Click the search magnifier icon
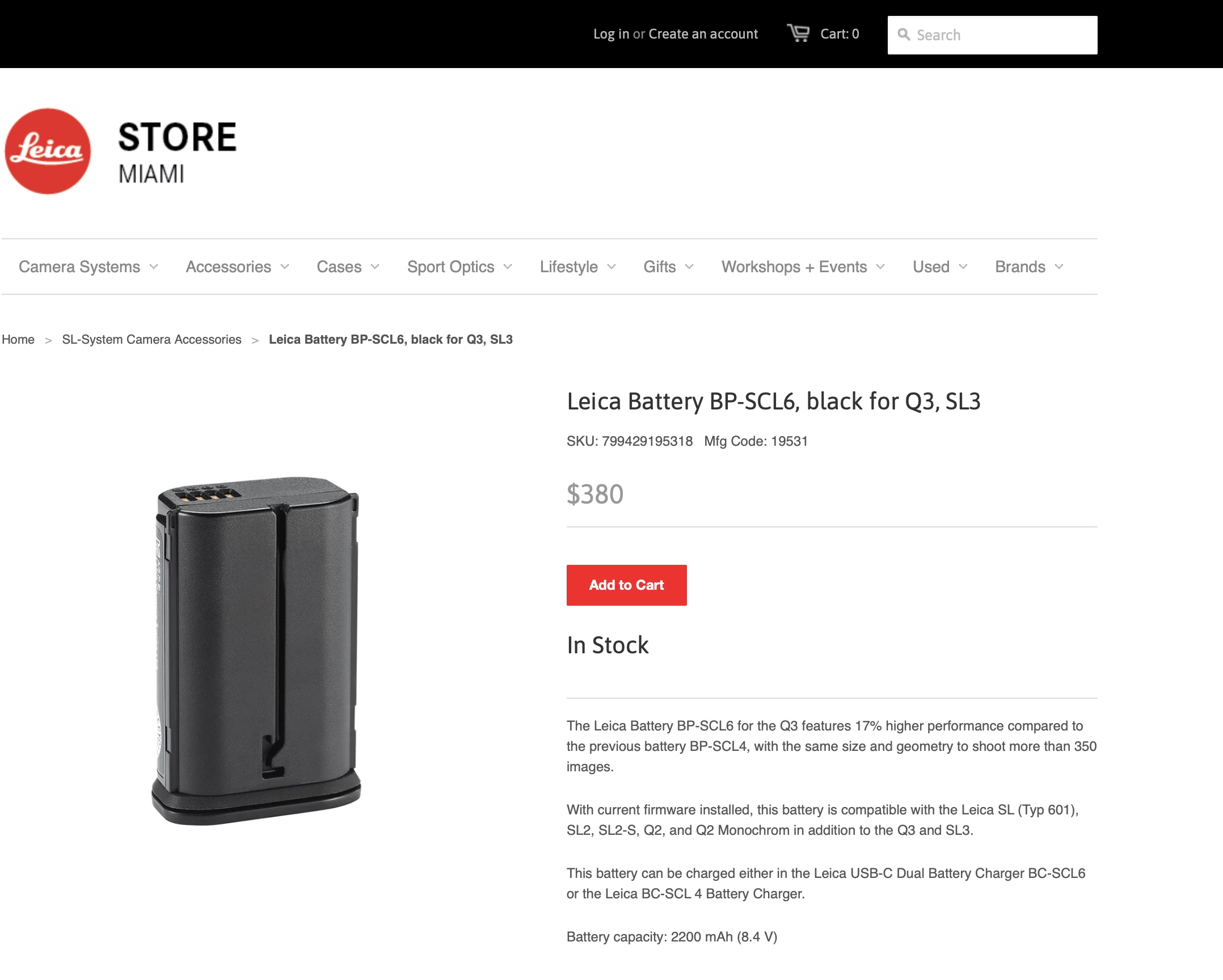This screenshot has width=1223, height=980. point(904,35)
